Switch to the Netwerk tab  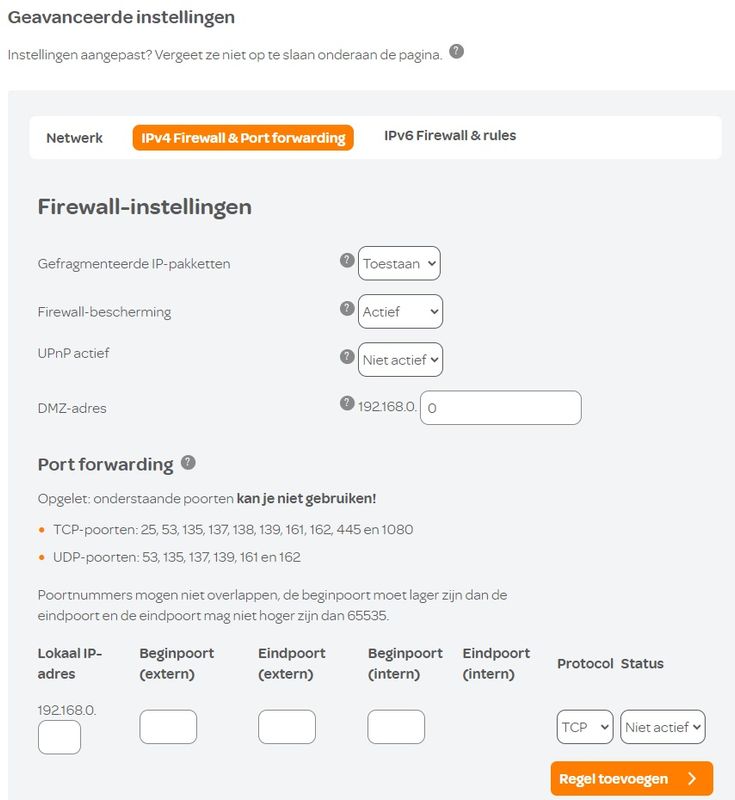[x=75, y=138]
